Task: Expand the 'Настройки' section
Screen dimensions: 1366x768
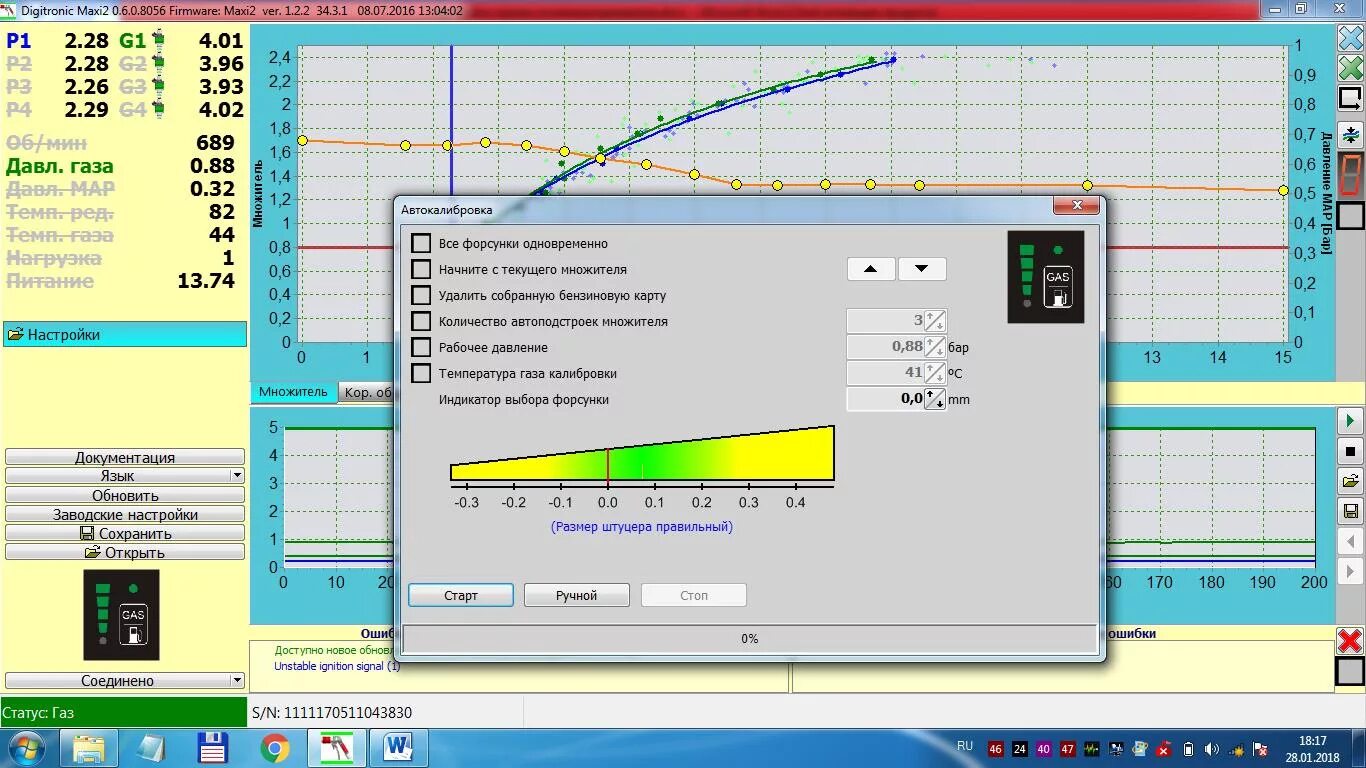Action: point(125,335)
